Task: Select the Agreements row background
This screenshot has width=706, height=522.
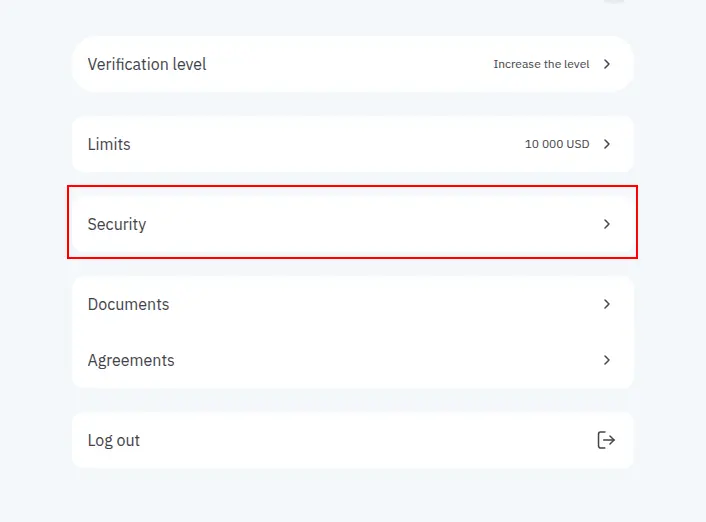Action: [x=353, y=360]
